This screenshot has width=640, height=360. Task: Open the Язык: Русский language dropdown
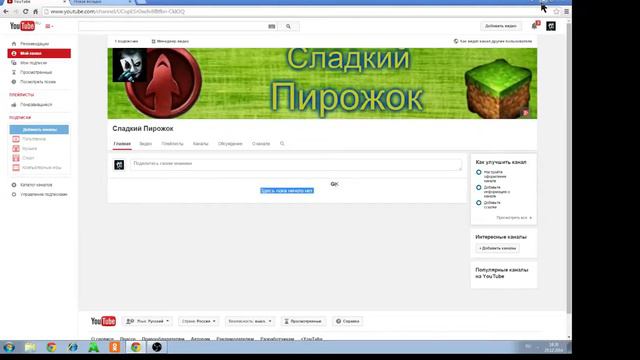147,321
